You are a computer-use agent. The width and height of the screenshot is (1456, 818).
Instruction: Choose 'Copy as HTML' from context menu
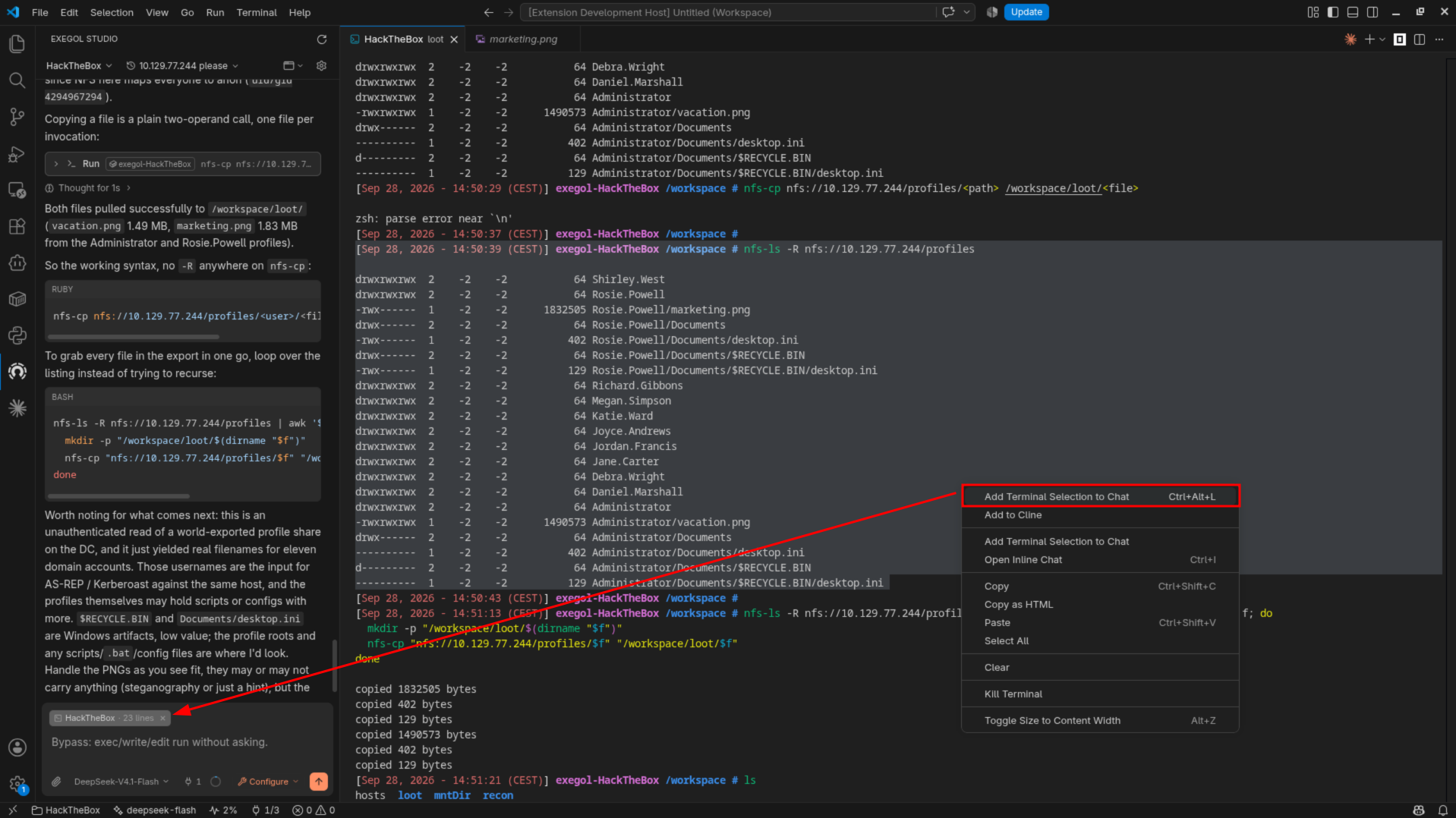1100,605
